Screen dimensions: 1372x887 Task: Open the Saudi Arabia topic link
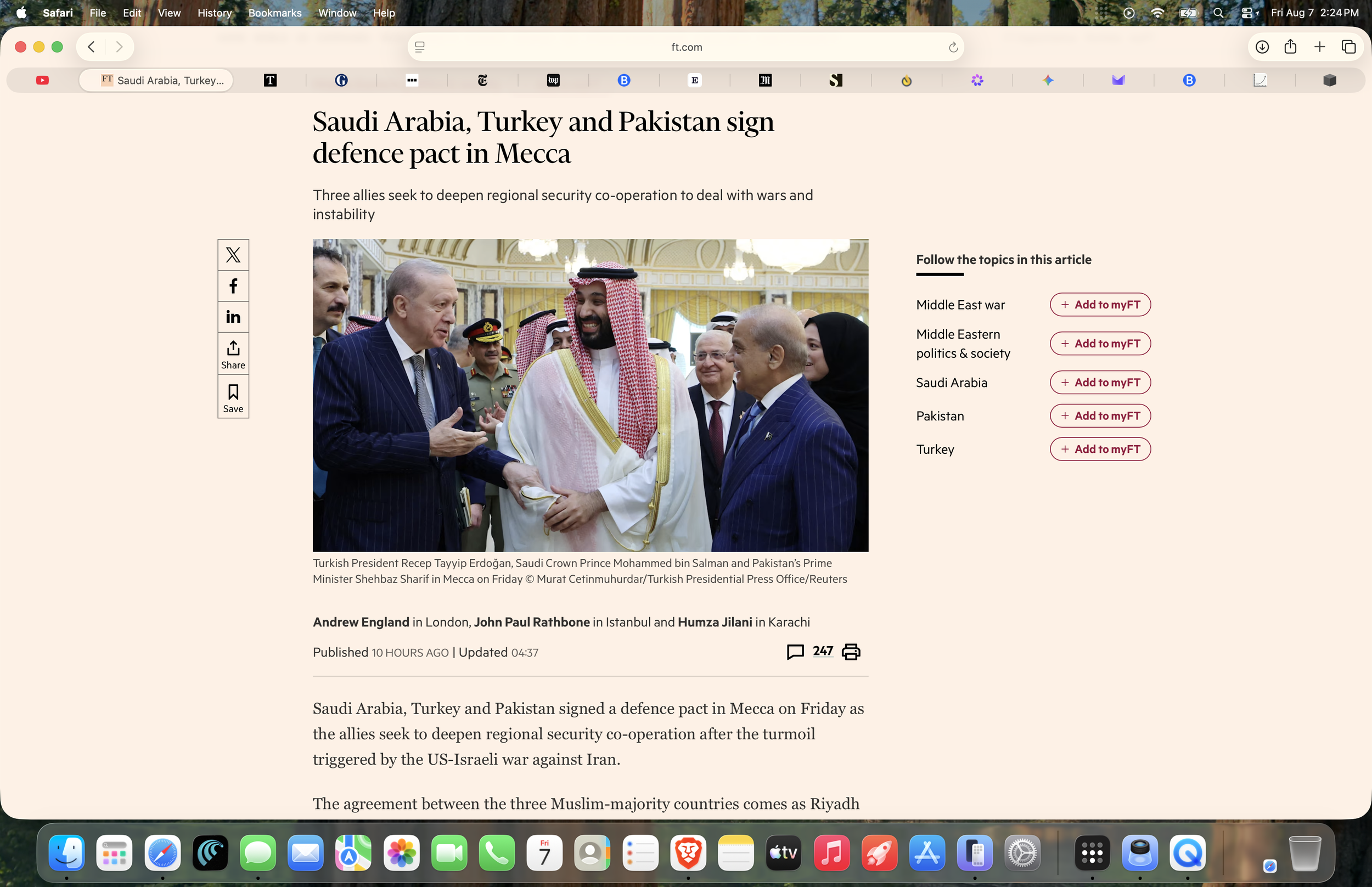[x=952, y=383]
